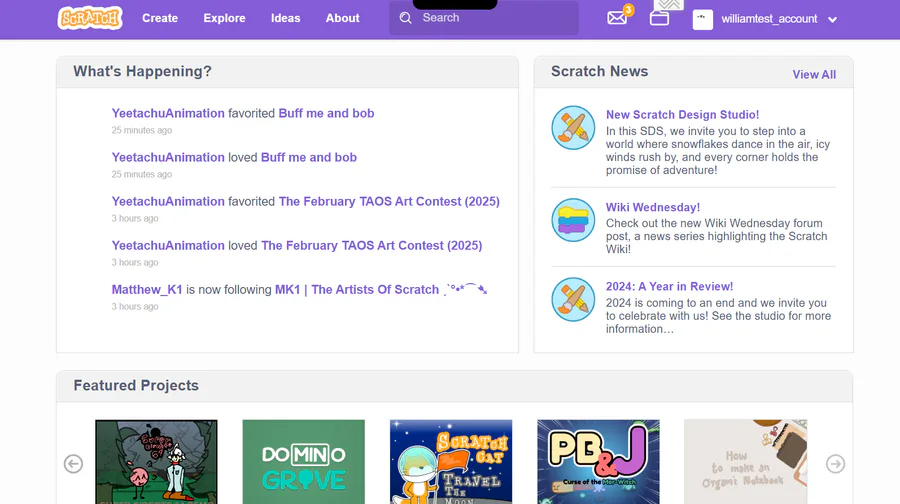The height and width of the screenshot is (504, 900).
Task: Click the 2024 Year in Review news icon
Action: click(573, 299)
